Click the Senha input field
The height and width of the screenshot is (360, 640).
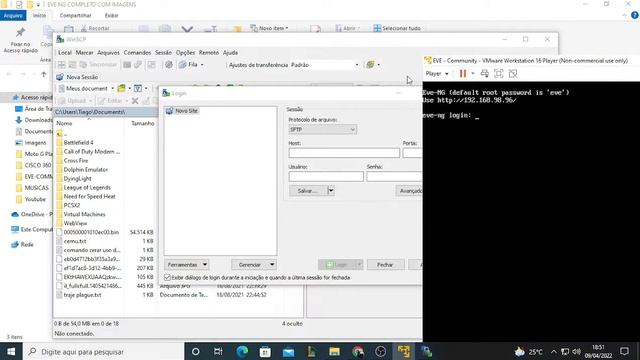click(x=394, y=176)
